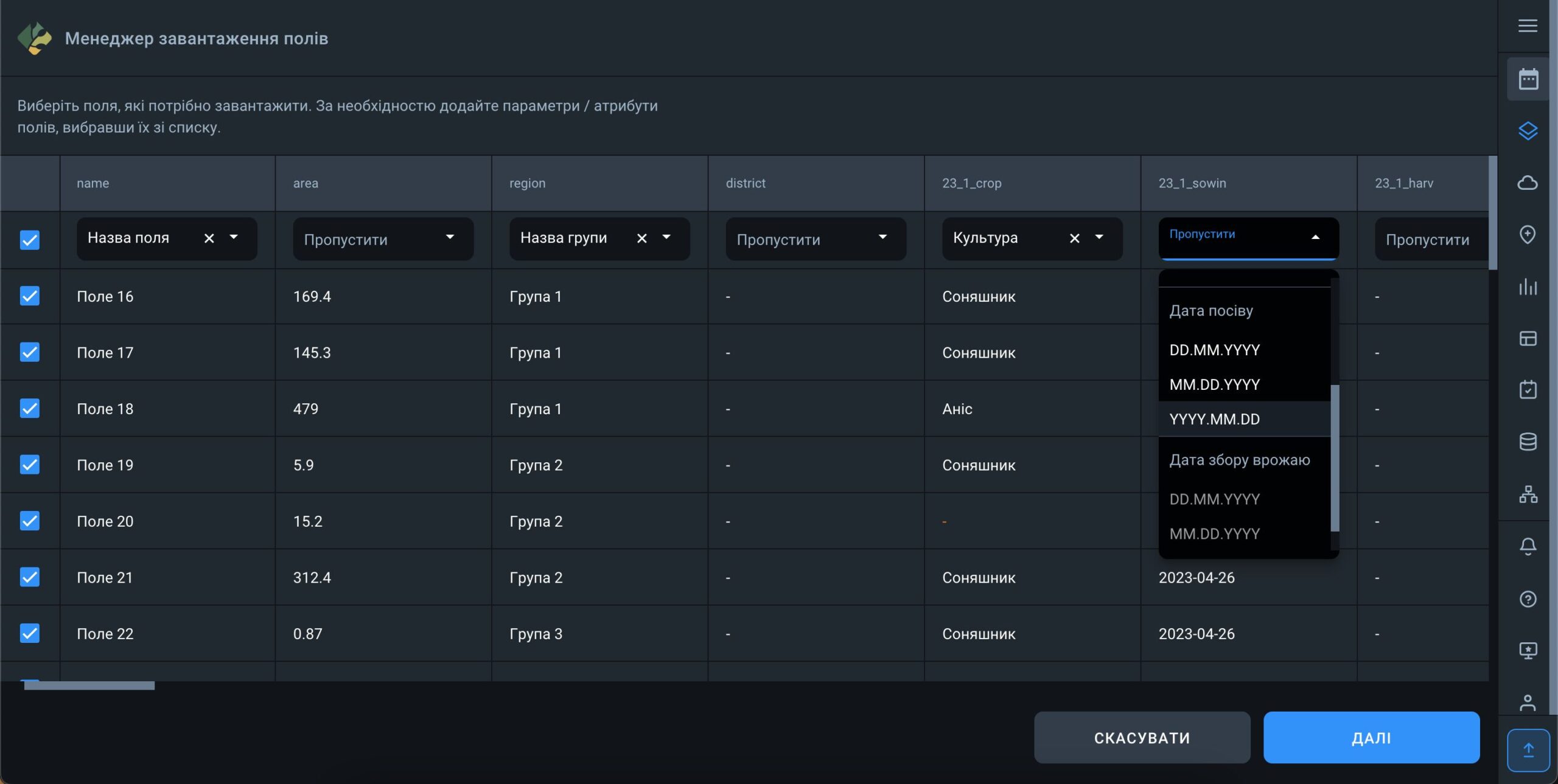Uncheck the Поле 20 row checkbox

[30, 521]
